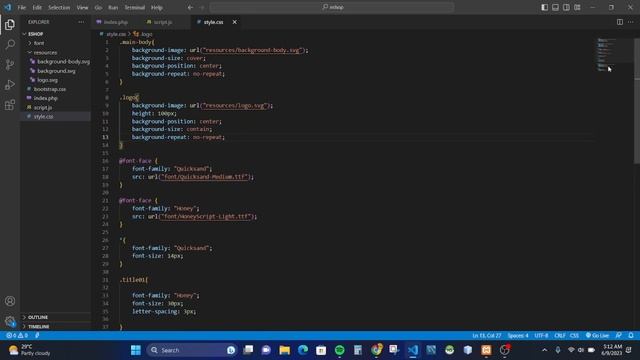Open the Accounts menu icon

pyautogui.click(x=10, y=301)
